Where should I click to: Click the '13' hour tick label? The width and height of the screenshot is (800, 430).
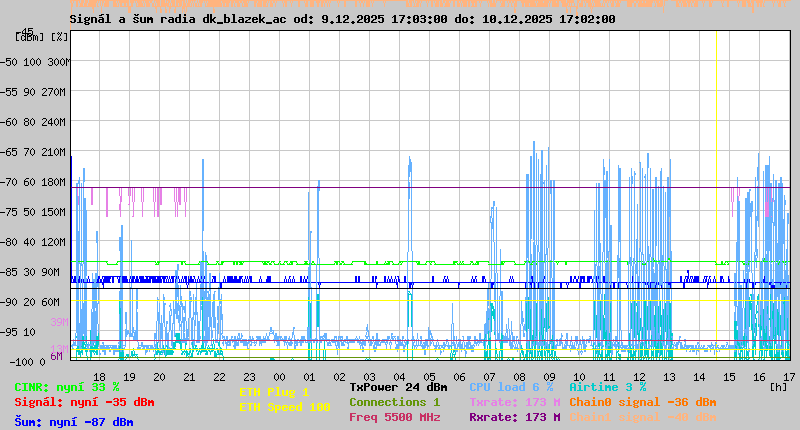click(669, 377)
